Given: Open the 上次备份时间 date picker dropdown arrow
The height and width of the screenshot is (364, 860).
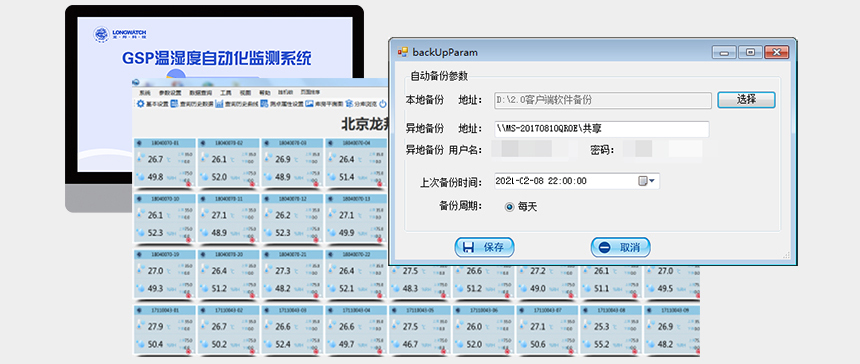Looking at the screenshot, I should 652,181.
